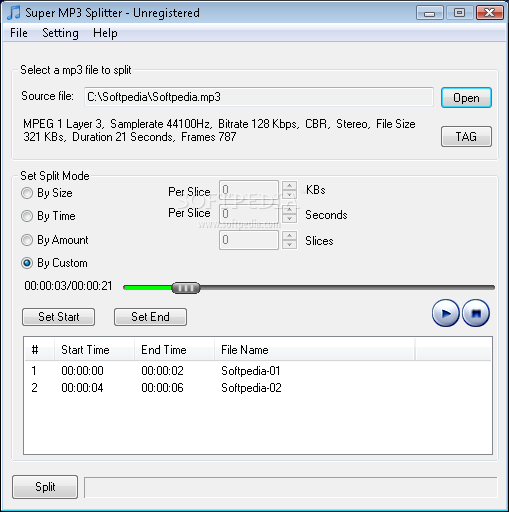
Task: Maximize the Super MP3 Splitter window
Action: pyautogui.click(x=459, y=13)
